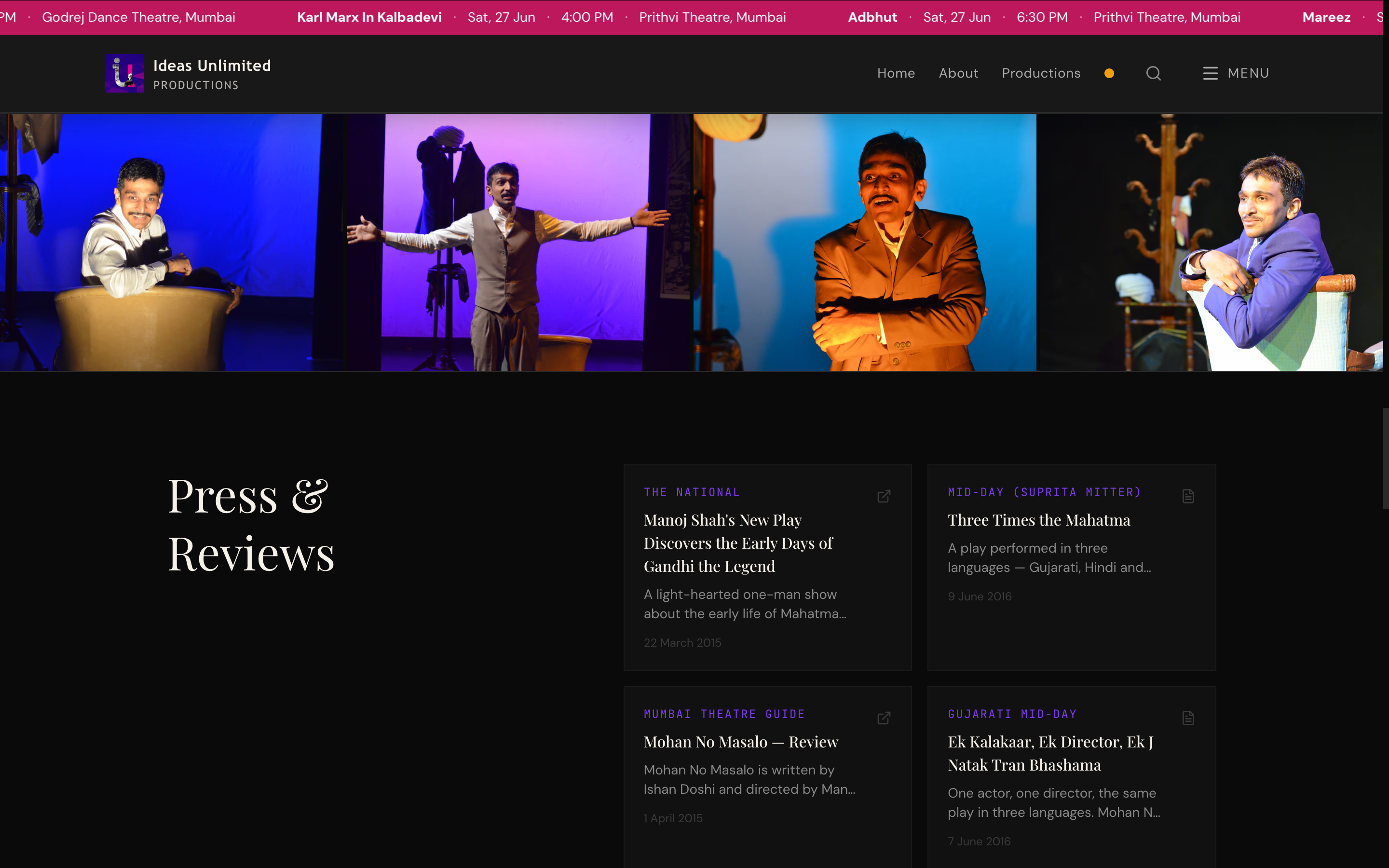1389x868 pixels.
Task: Open document icon on Three Times the Mahatma card
Action: pyautogui.click(x=1188, y=496)
